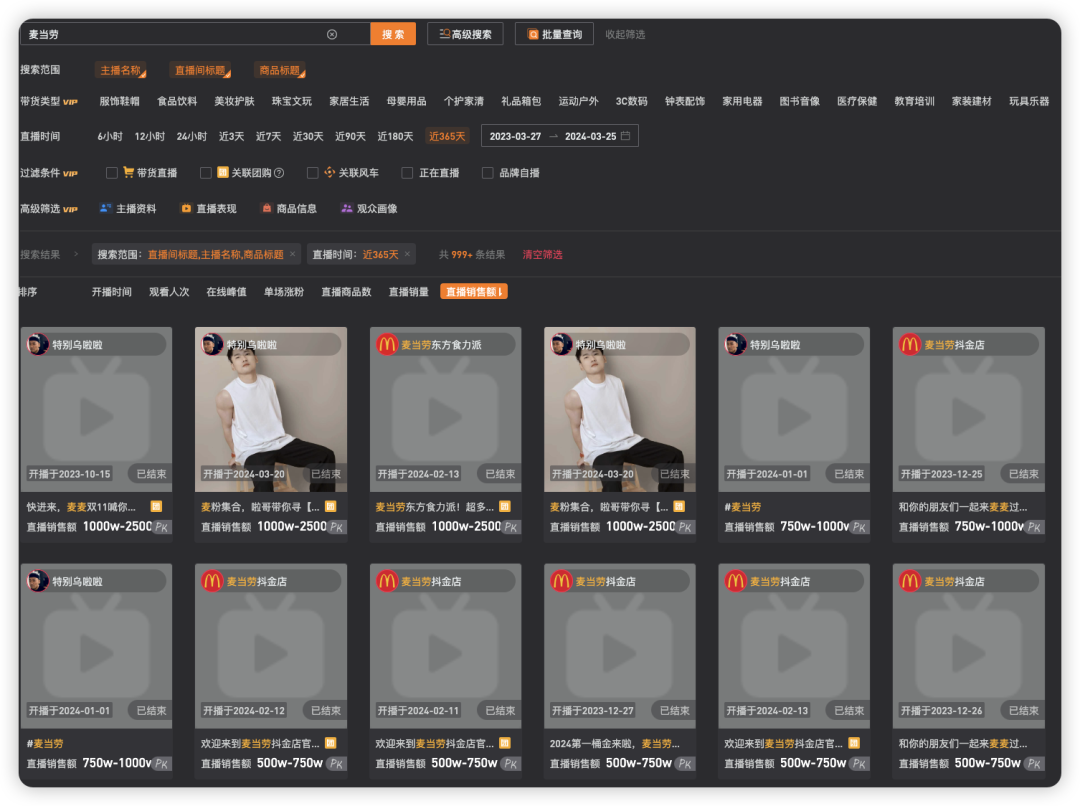Collapse filters via 收起筛选
Screen dimensions: 1080x806
coord(625,34)
